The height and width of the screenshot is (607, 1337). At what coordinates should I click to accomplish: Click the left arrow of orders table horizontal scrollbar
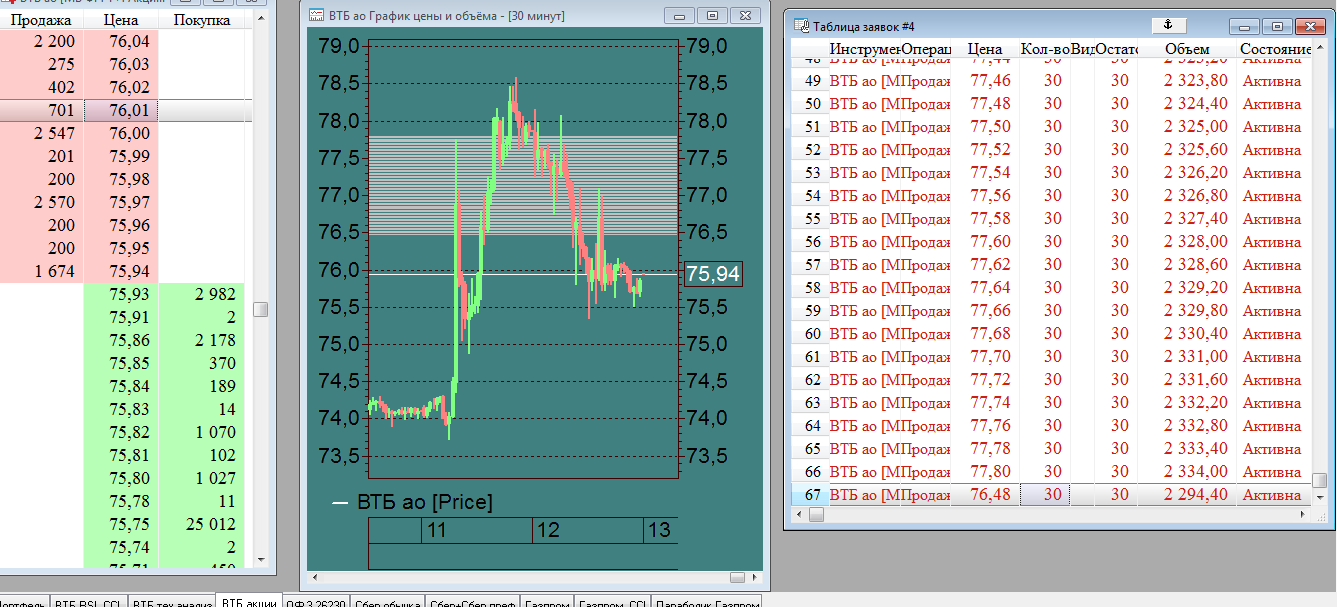(x=798, y=514)
